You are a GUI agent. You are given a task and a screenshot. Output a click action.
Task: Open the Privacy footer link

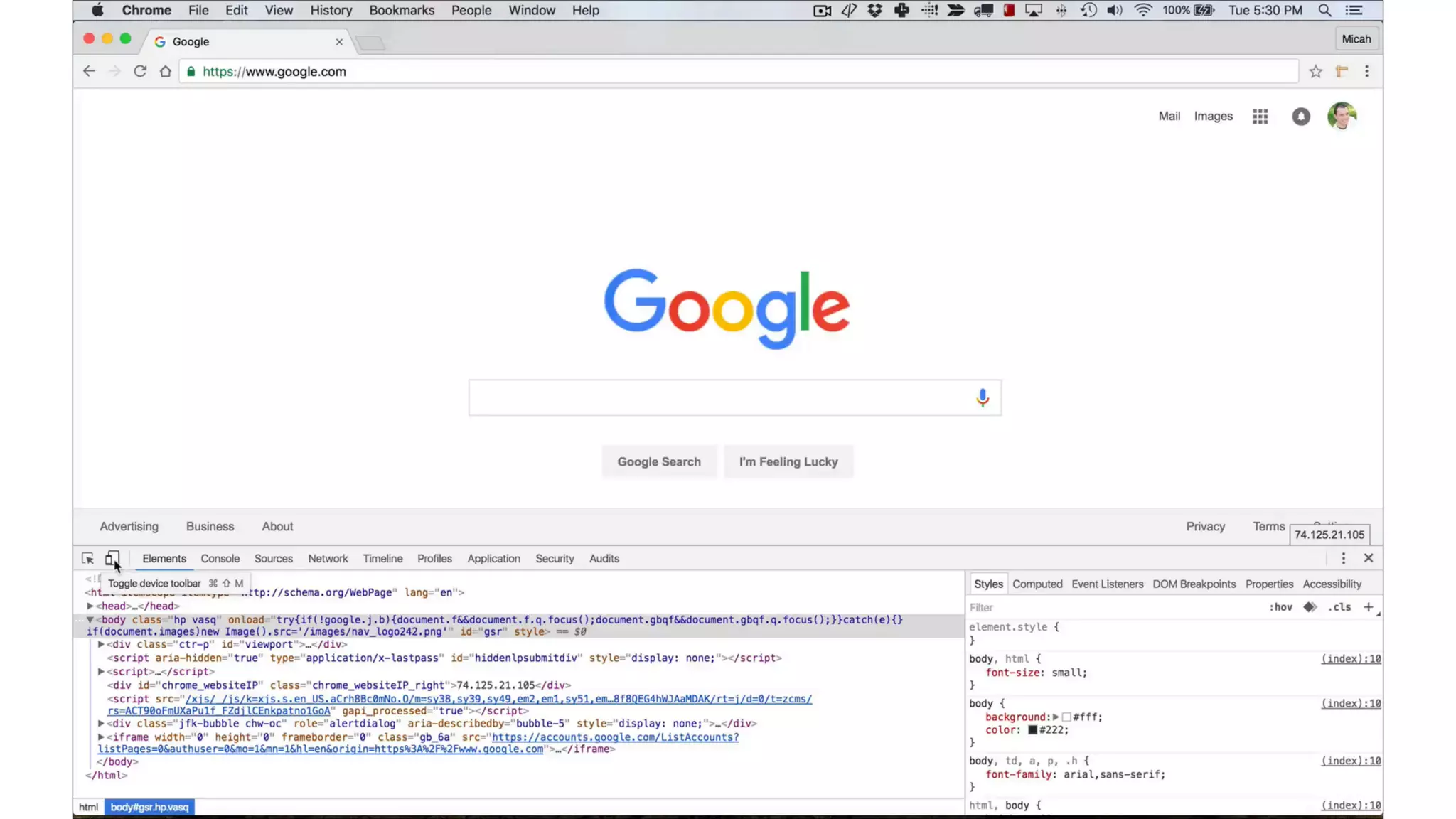(1205, 527)
